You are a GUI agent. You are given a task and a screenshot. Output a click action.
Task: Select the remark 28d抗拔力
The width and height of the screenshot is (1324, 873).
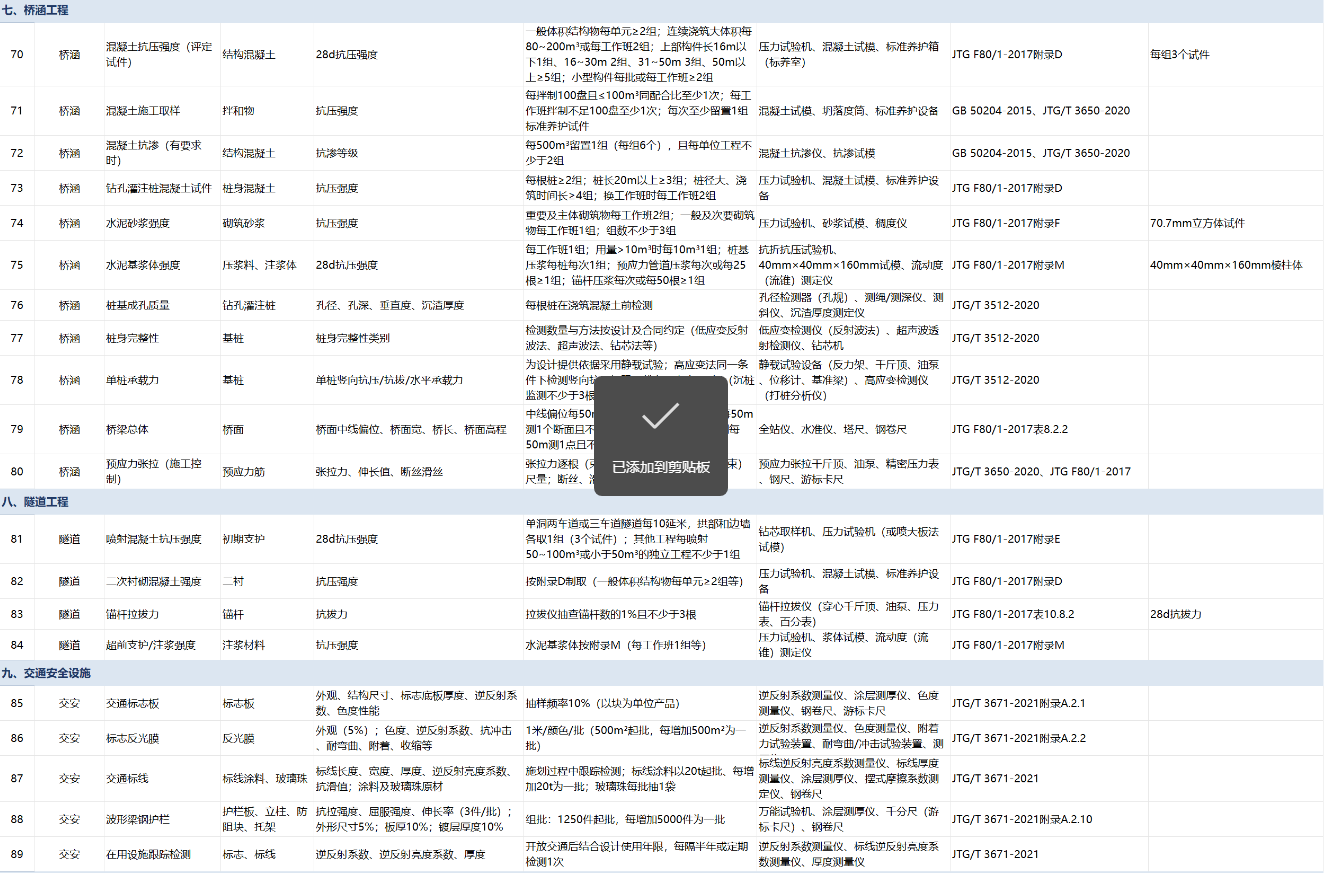click(x=1176, y=614)
